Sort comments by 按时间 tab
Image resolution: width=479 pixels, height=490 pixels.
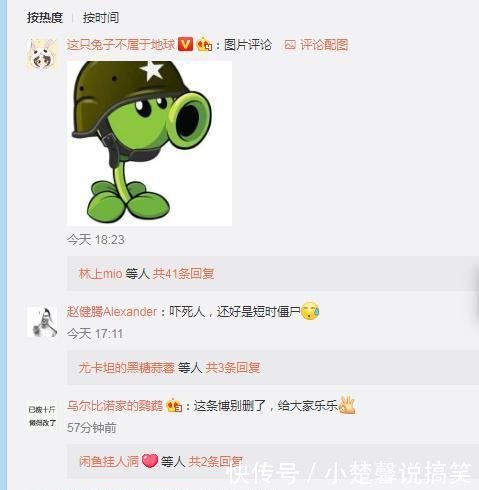[x=101, y=17]
